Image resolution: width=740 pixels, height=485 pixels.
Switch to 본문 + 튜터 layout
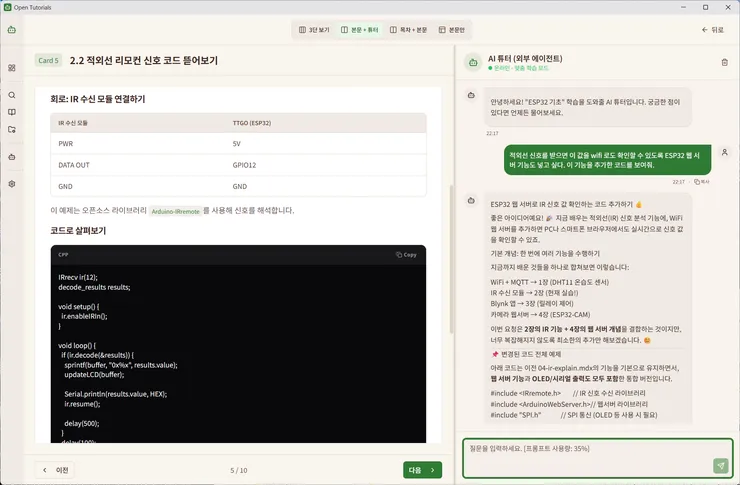[360, 30]
